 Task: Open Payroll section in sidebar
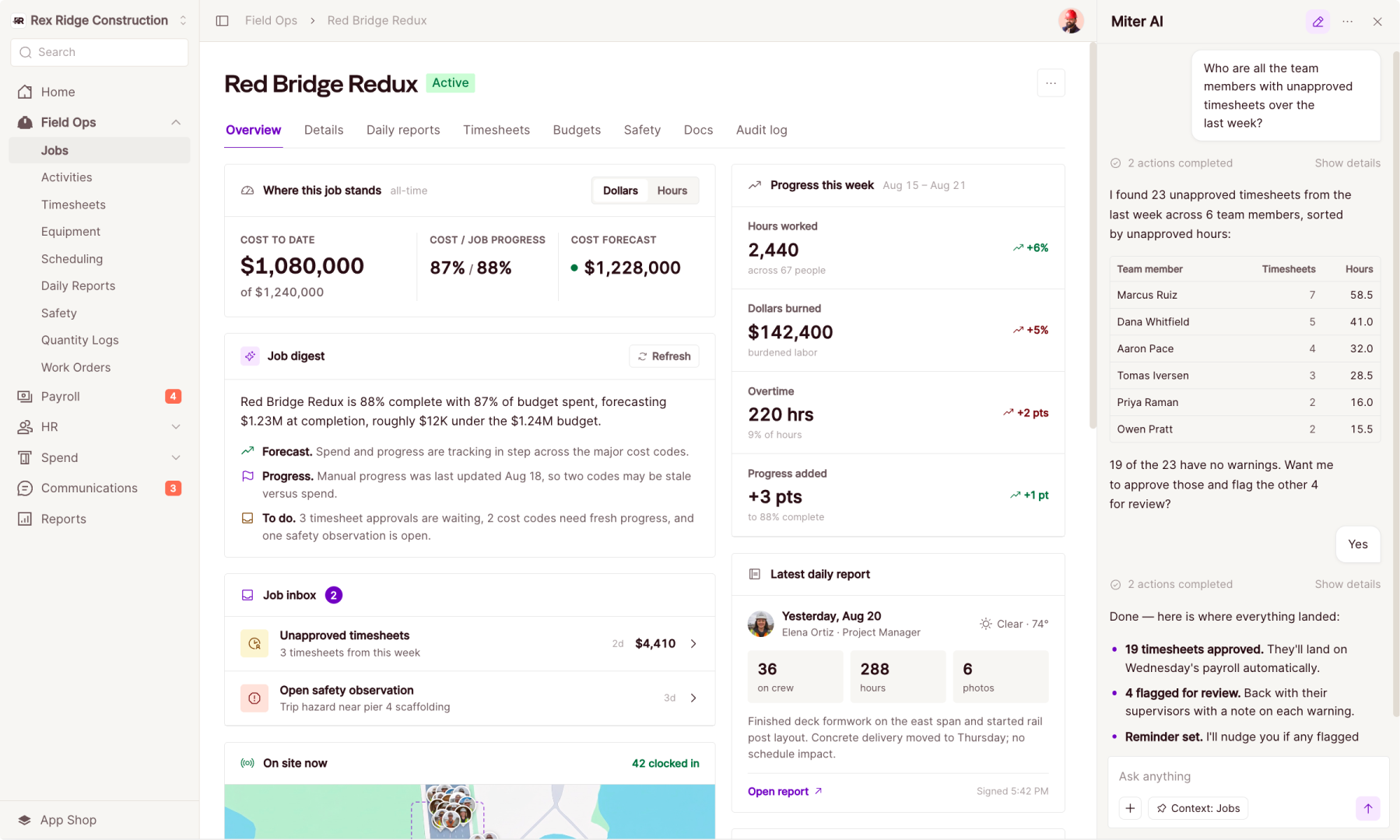click(x=99, y=397)
